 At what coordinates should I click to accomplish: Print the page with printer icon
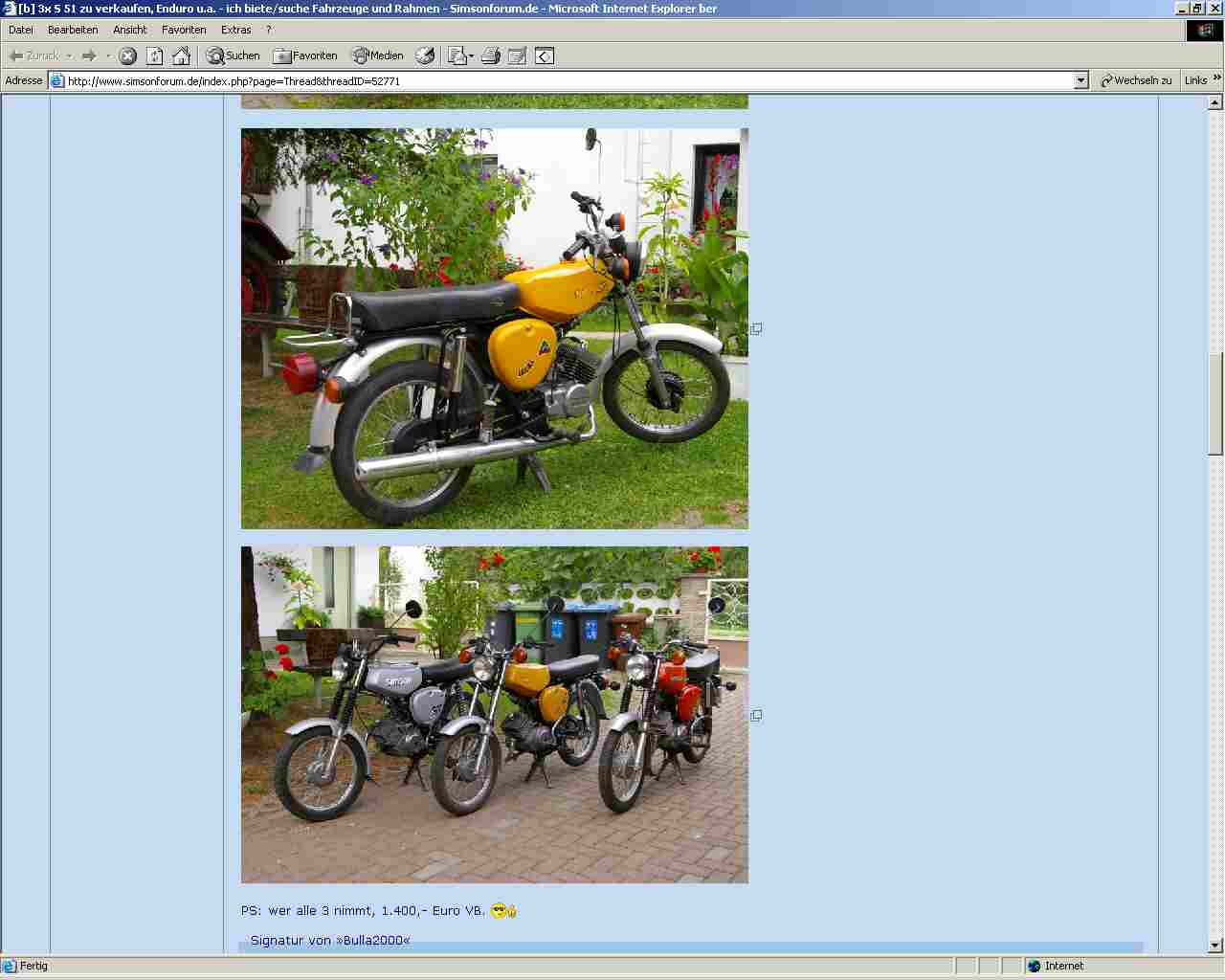(x=491, y=56)
